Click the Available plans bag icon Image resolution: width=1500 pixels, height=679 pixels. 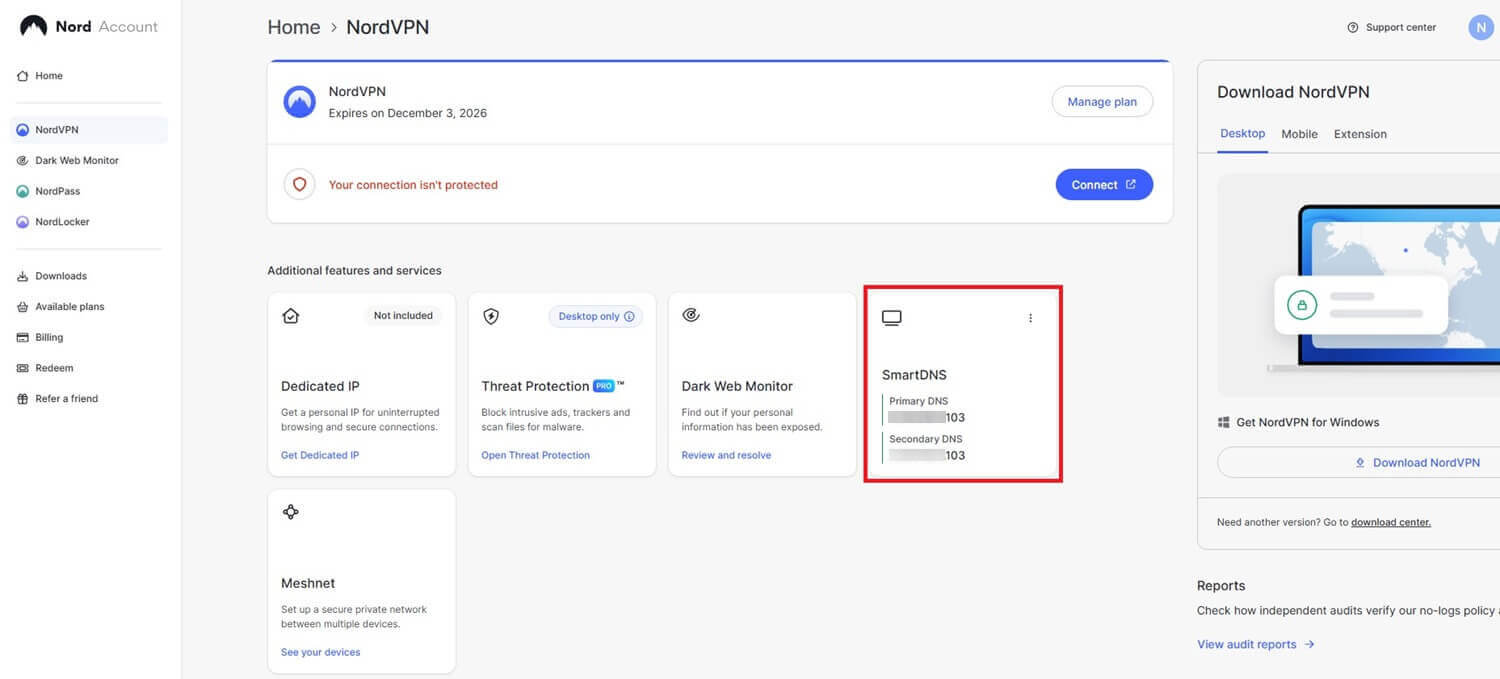pyautogui.click(x=23, y=307)
